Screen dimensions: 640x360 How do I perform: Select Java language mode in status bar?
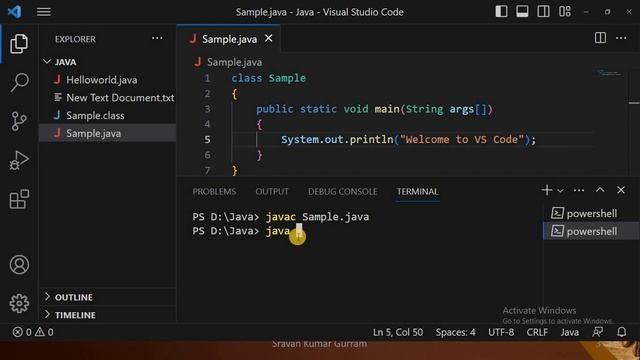pos(569,332)
